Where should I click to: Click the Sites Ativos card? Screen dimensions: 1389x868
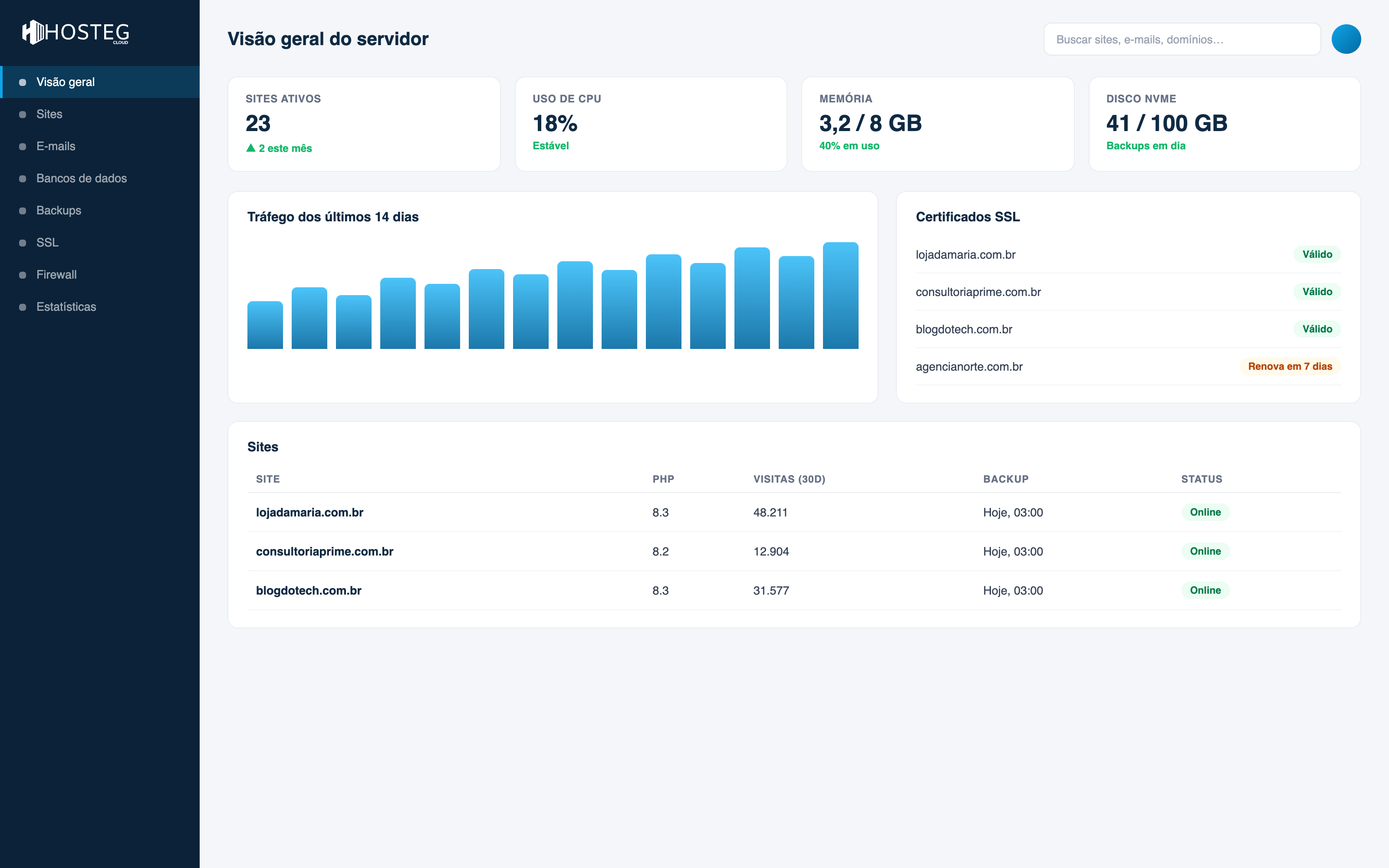364,124
